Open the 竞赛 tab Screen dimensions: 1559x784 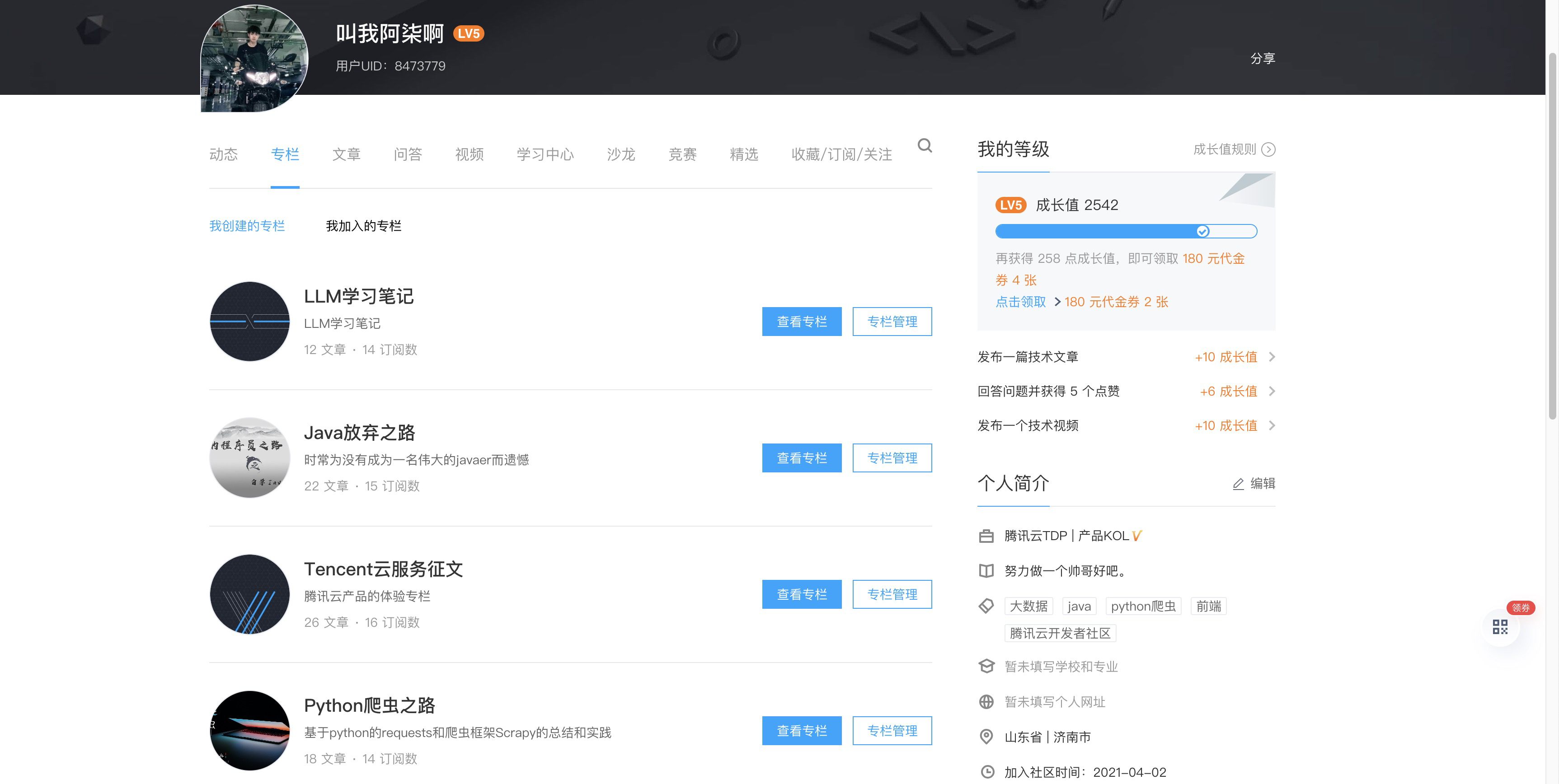click(x=683, y=154)
